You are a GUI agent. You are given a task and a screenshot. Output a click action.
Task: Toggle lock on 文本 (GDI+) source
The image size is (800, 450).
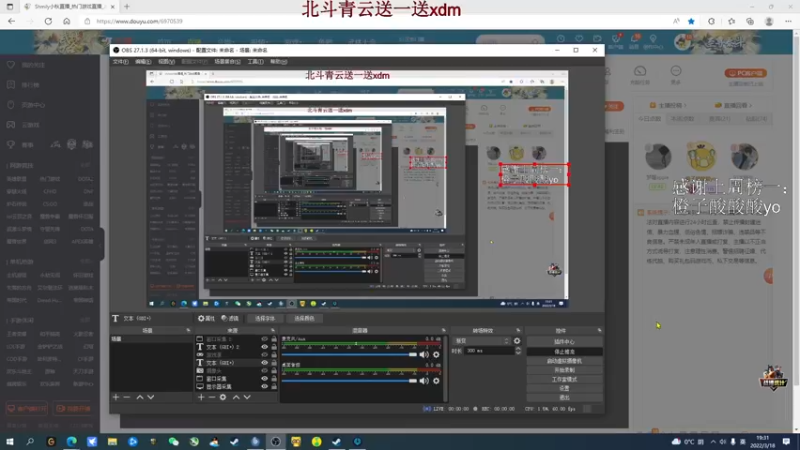point(274,363)
